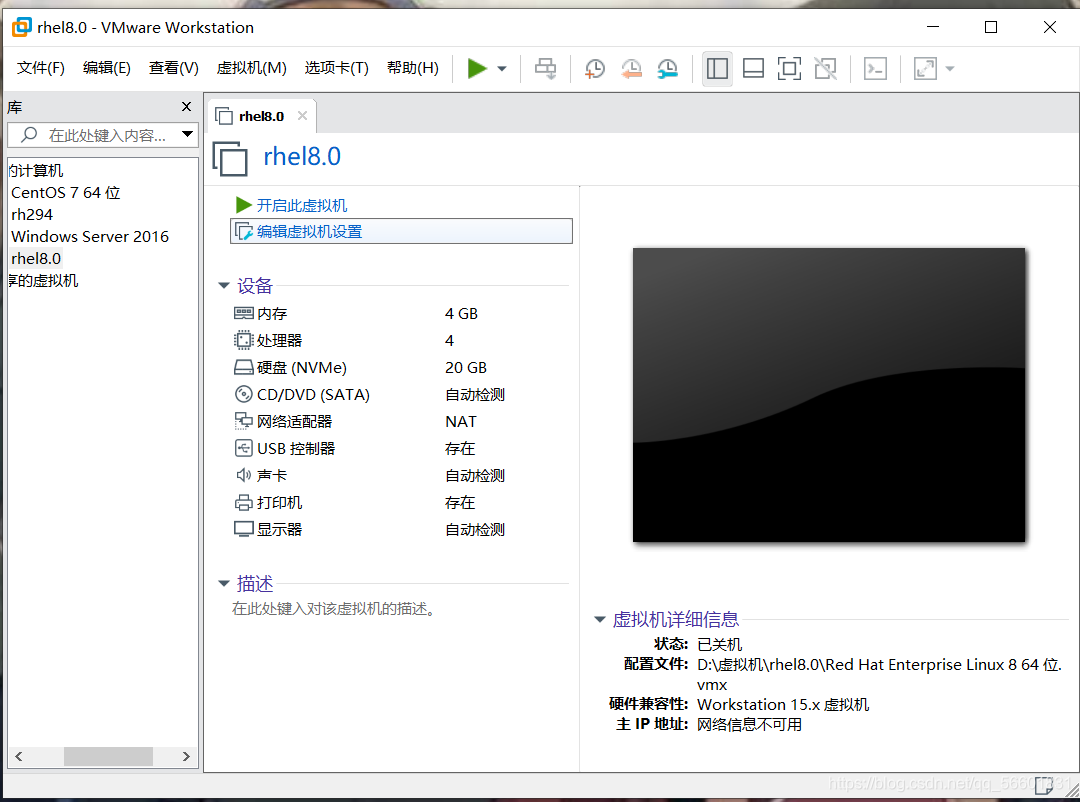Screen dimensions: 1080x802
Task: Open the console view toolbar icon
Action: (x=875, y=68)
